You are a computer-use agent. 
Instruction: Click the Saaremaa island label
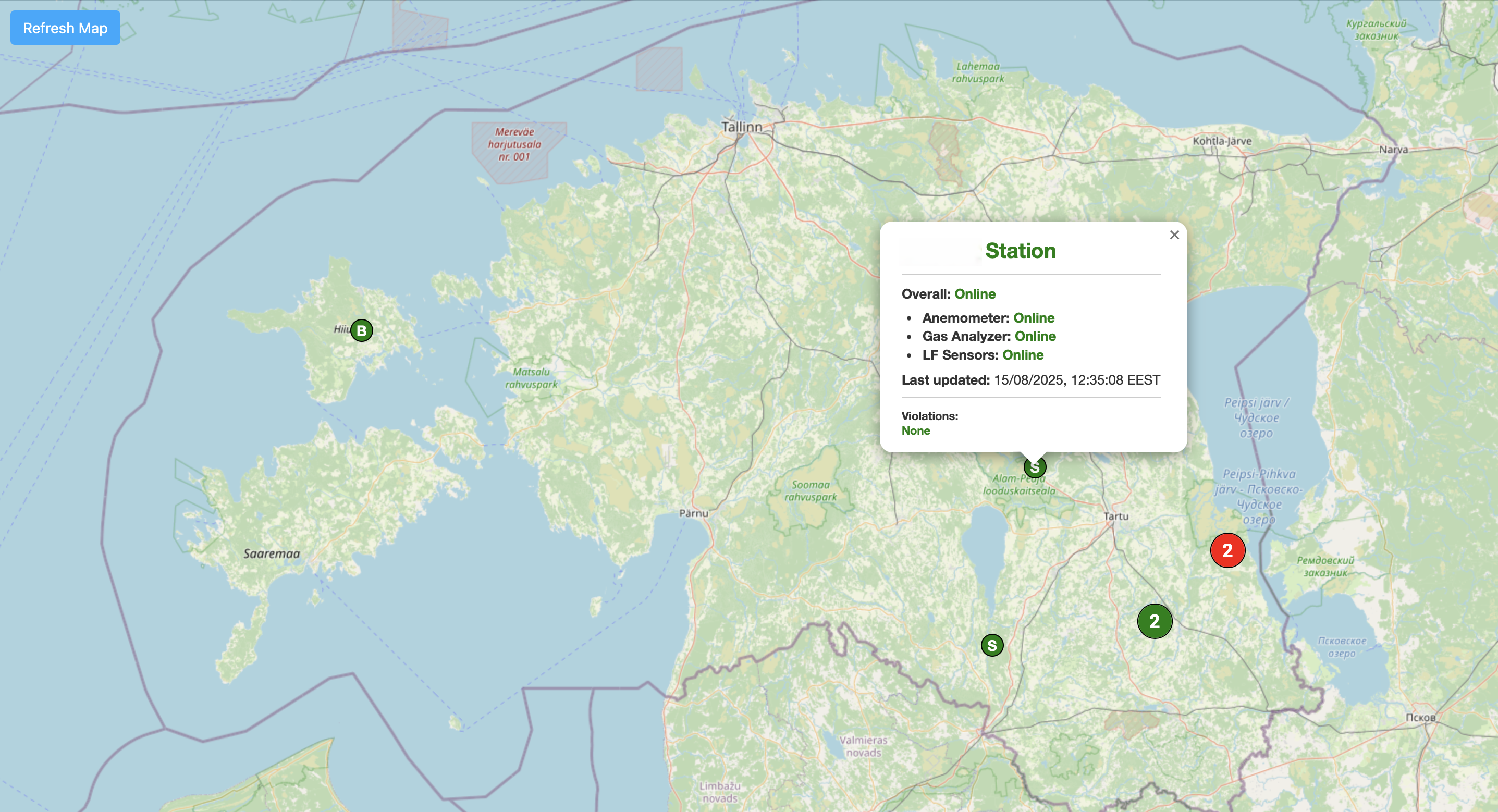pyautogui.click(x=272, y=553)
